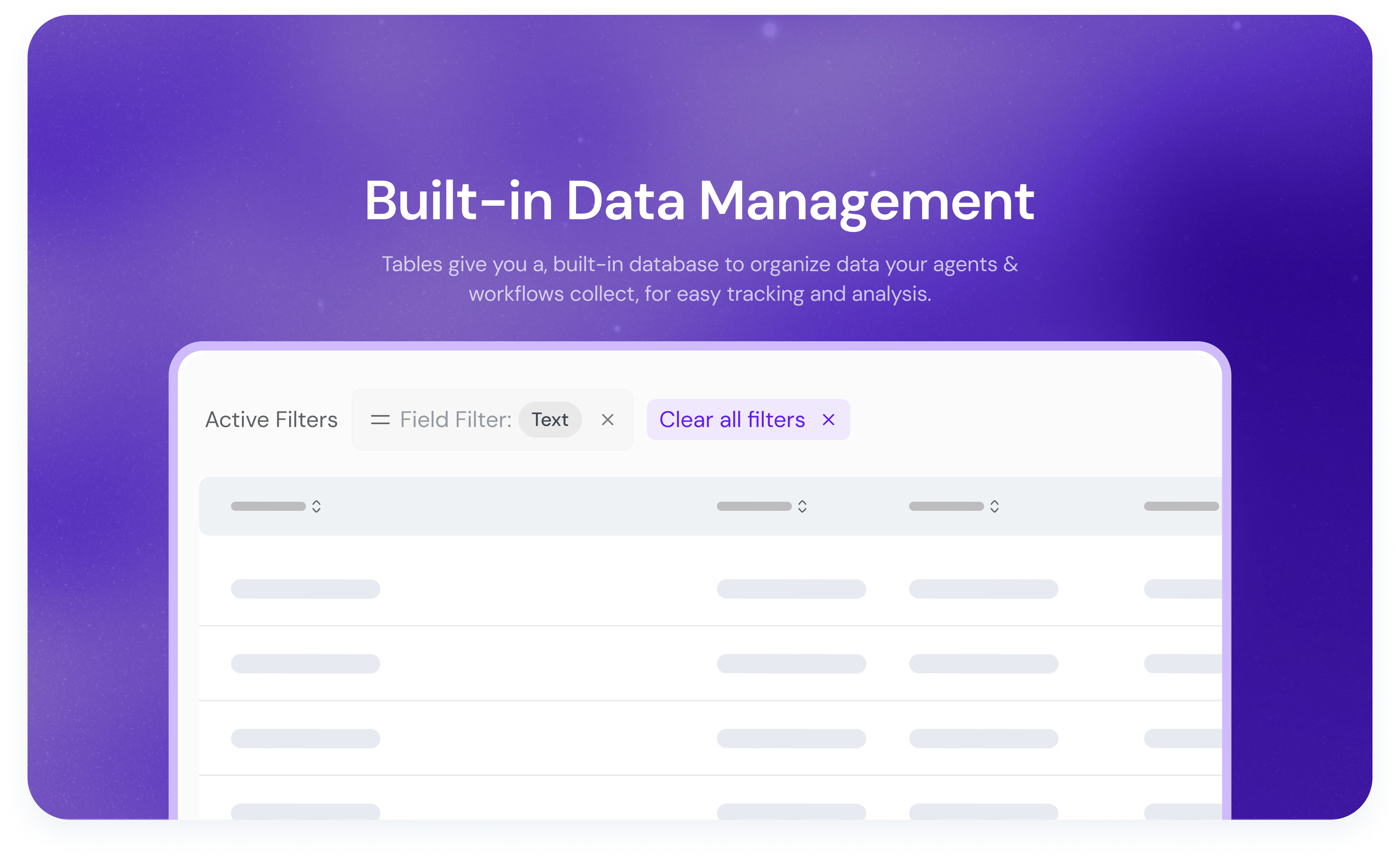Select the first column header placeholder bar
The image size is (1400, 860).
coord(268,506)
